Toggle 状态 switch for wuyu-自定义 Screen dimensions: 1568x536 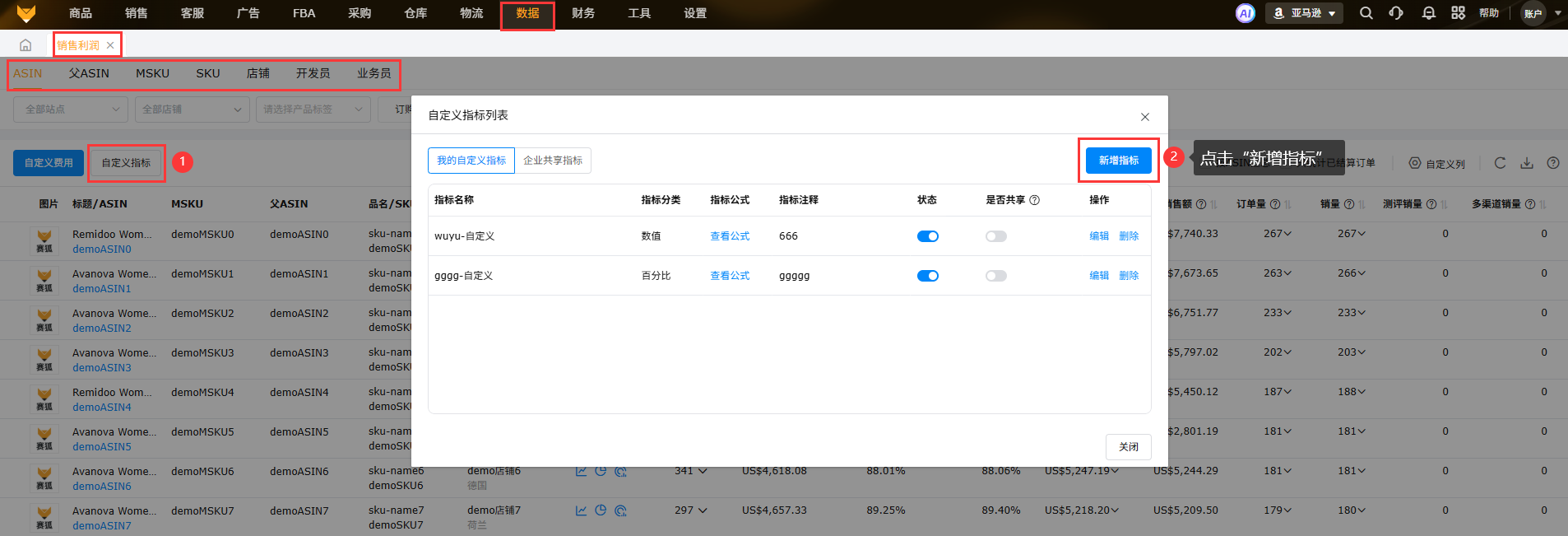pos(927,236)
